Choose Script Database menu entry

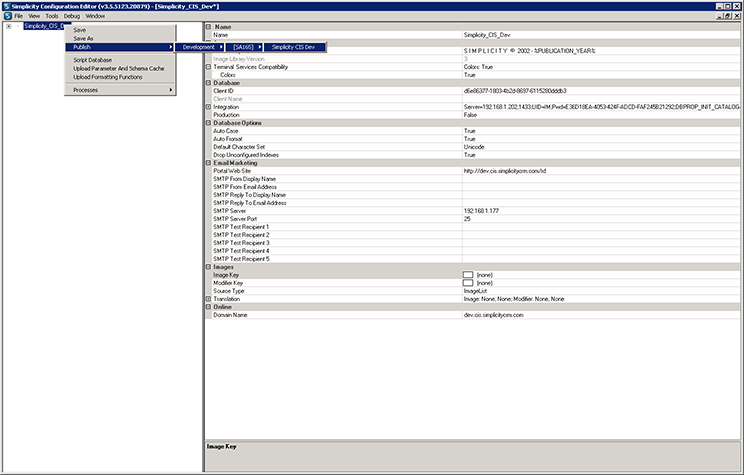pyautogui.click(x=120, y=60)
